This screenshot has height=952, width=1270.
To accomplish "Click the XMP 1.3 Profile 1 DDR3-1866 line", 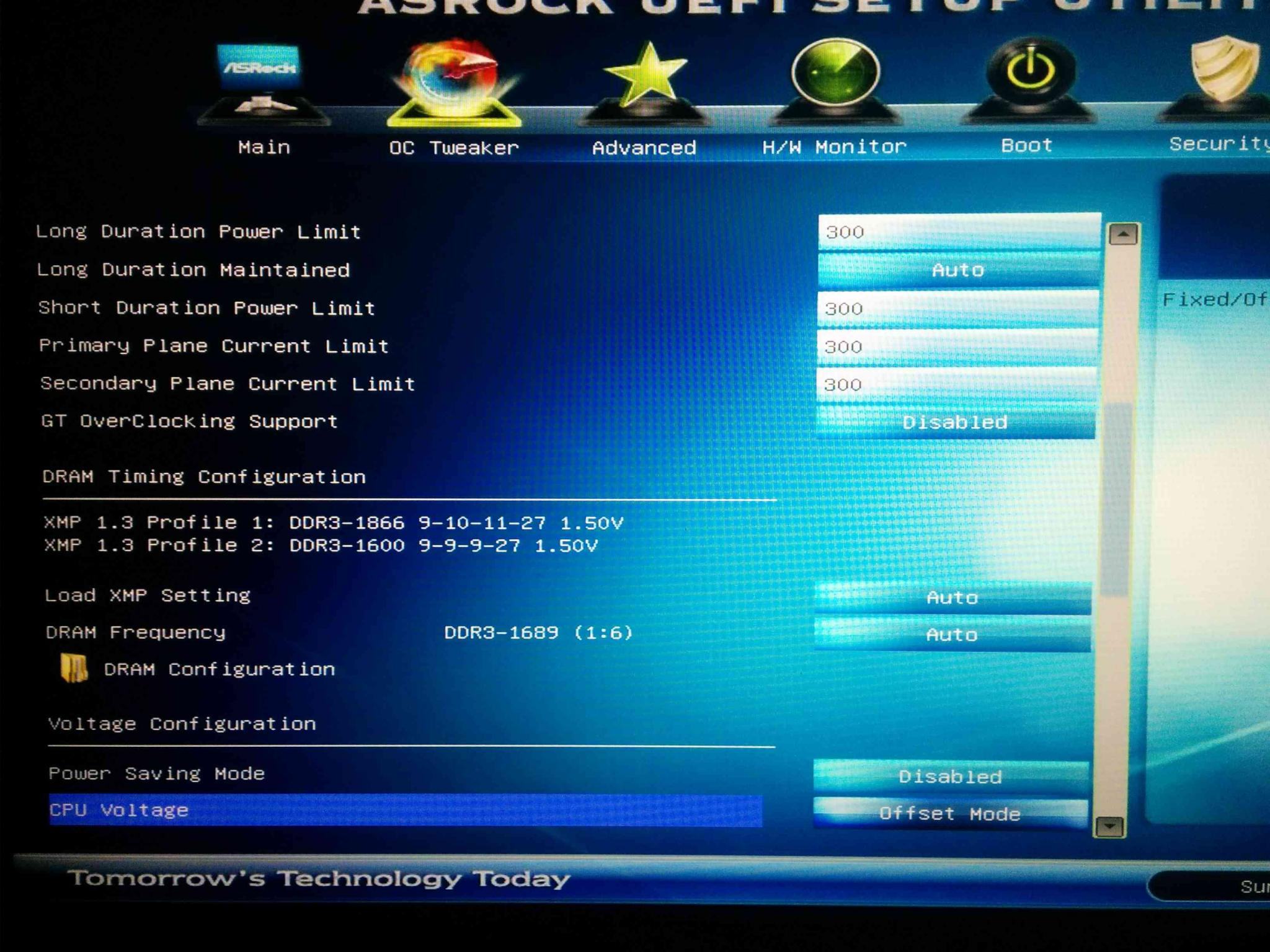I will (x=334, y=522).
